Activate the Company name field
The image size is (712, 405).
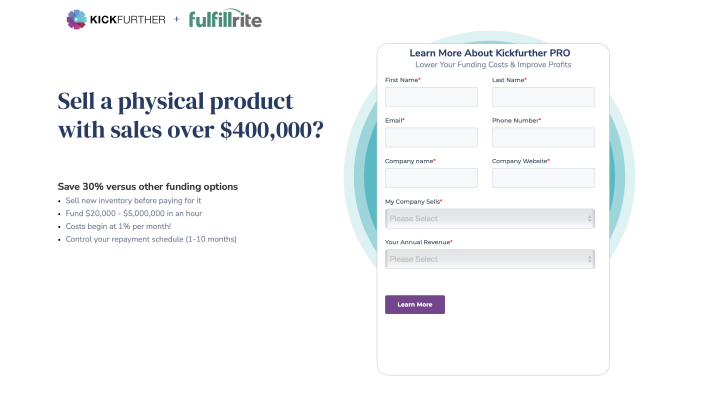click(x=431, y=178)
